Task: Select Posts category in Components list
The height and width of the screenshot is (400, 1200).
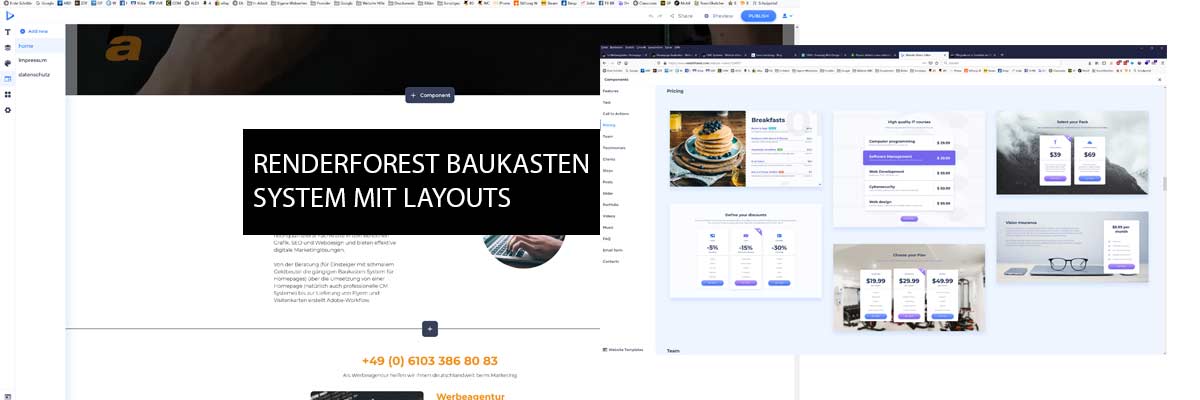Action: [x=608, y=182]
